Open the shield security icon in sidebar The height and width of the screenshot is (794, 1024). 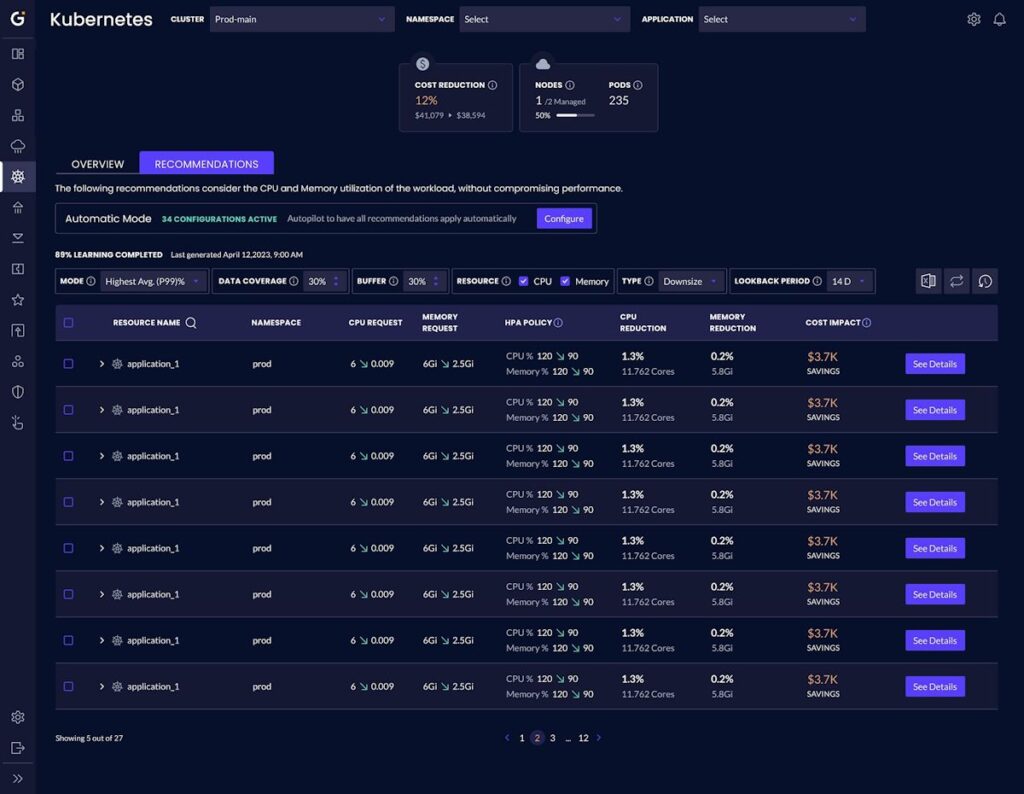(17, 392)
